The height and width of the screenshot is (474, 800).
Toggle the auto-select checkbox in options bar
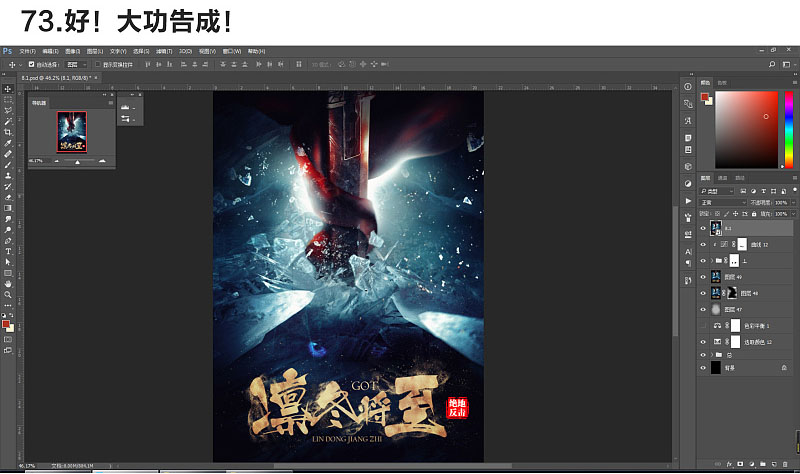click(31, 64)
